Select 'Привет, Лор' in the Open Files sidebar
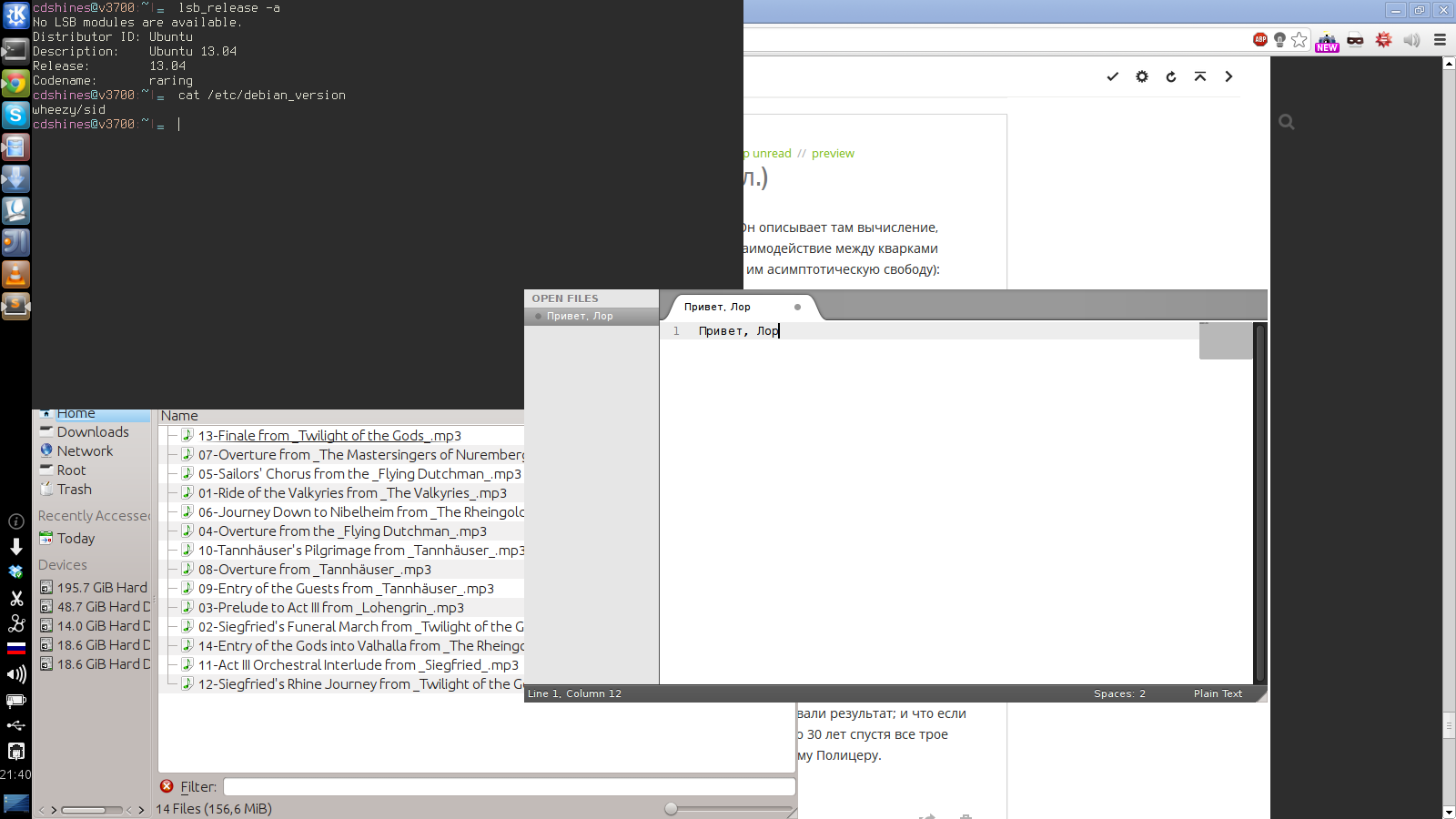 [591, 317]
